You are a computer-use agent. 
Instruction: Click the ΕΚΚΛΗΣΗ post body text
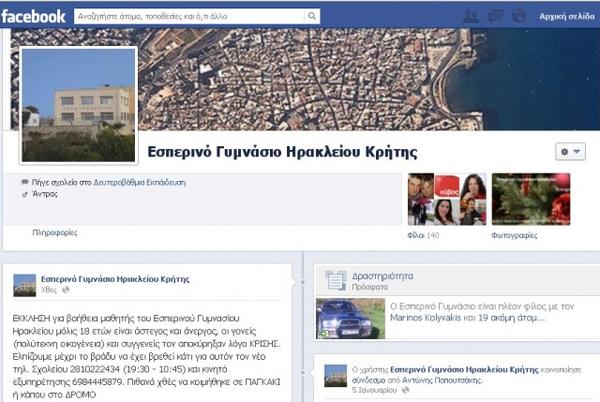[146, 356]
